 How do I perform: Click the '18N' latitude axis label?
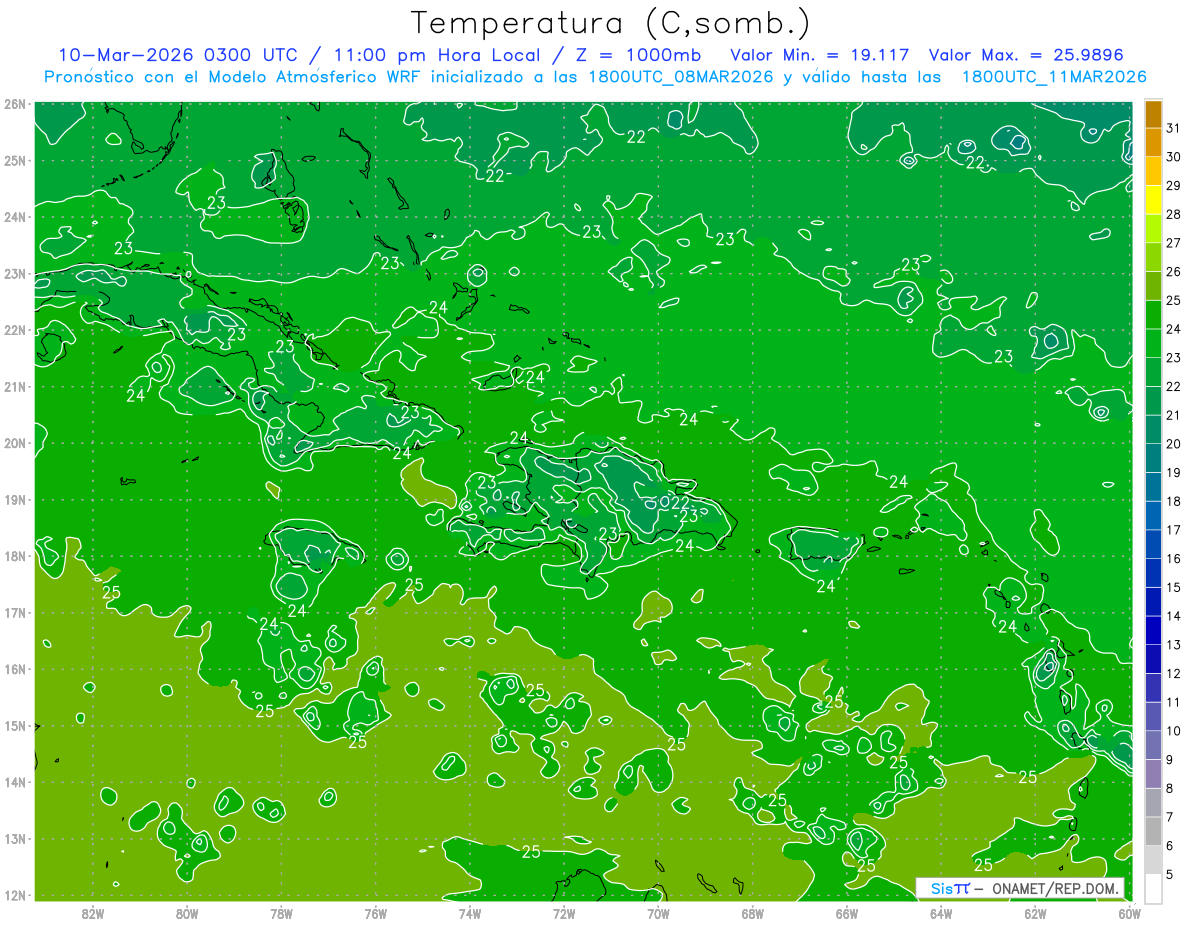point(16,556)
